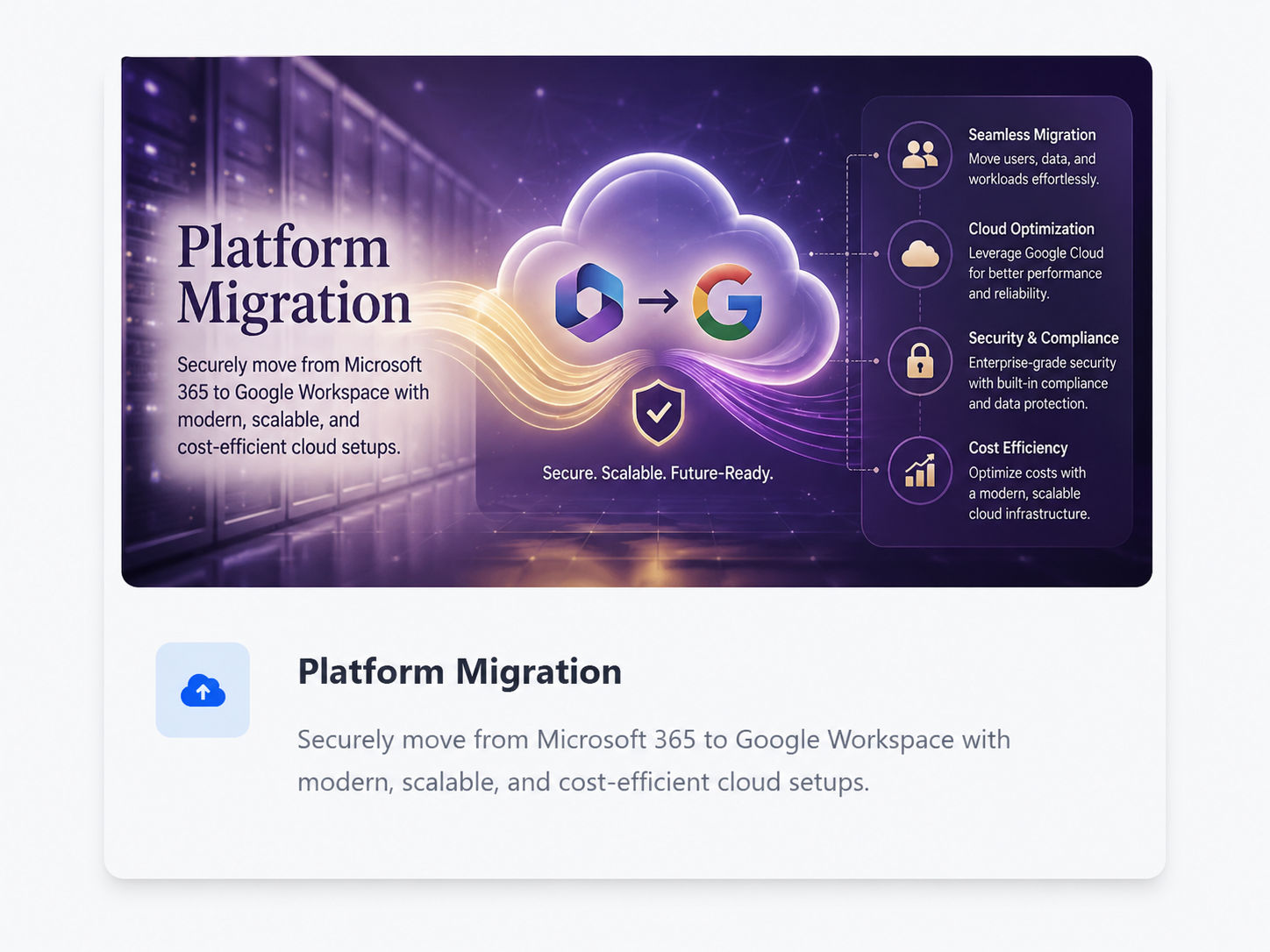Click the 'Cost Efficiency' heading
This screenshot has width=1270, height=952.
[1018, 448]
